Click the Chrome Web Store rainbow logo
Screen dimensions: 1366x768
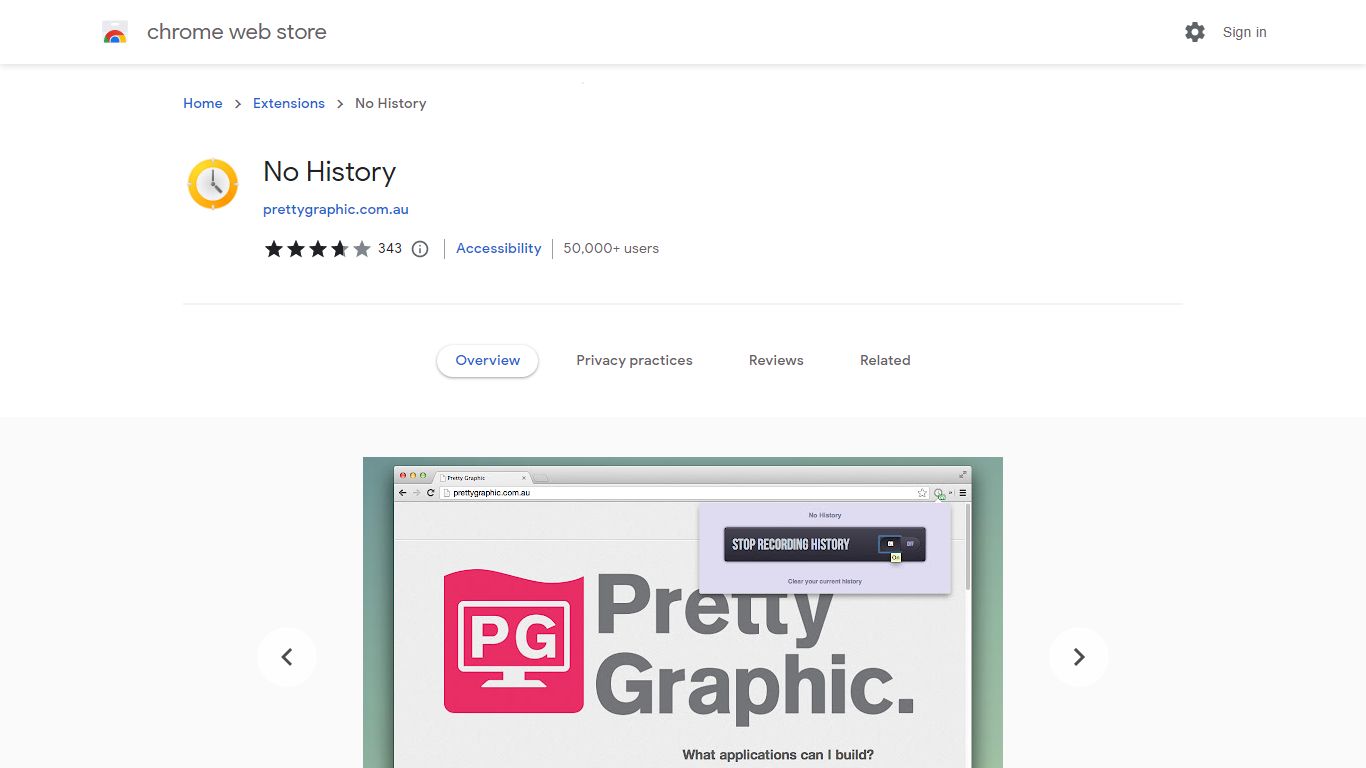click(x=115, y=32)
